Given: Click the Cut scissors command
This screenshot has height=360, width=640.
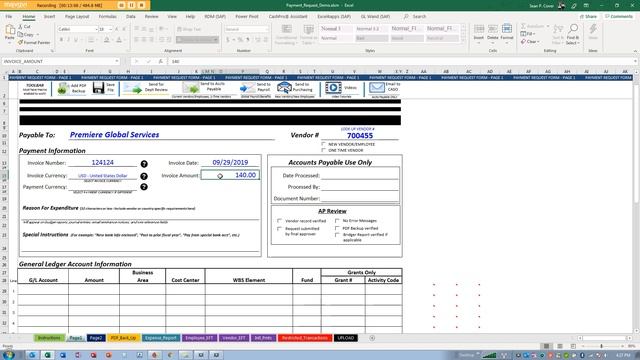Looking at the screenshot, I should pos(24,27).
